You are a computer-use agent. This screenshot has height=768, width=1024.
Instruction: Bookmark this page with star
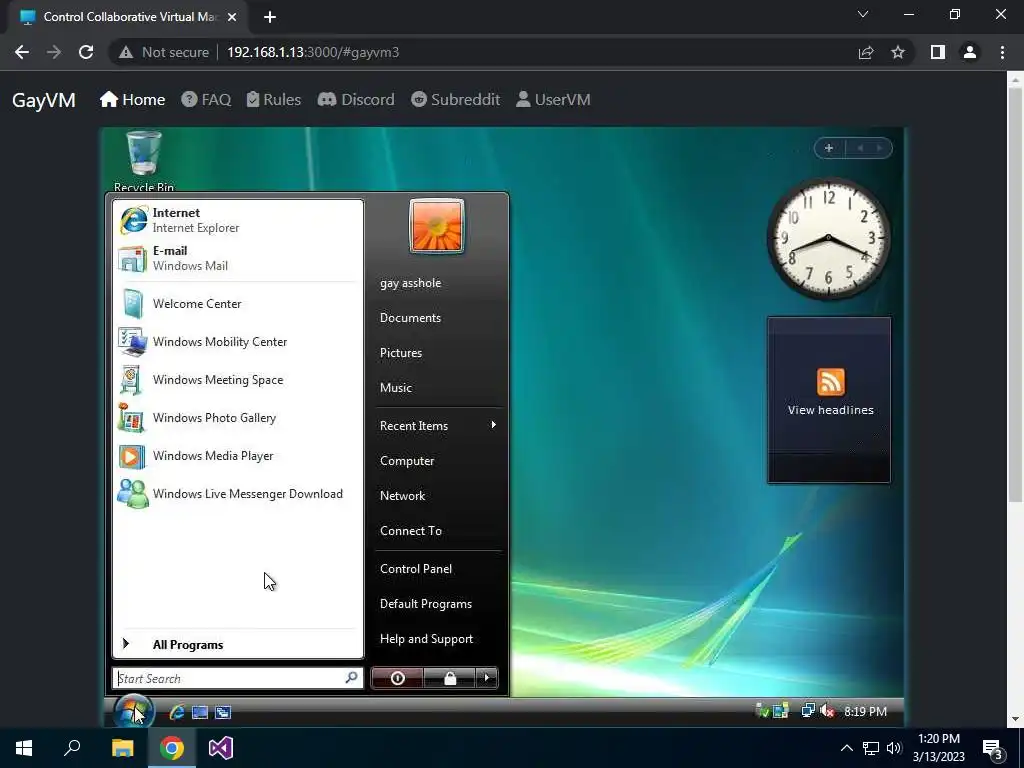(x=898, y=52)
